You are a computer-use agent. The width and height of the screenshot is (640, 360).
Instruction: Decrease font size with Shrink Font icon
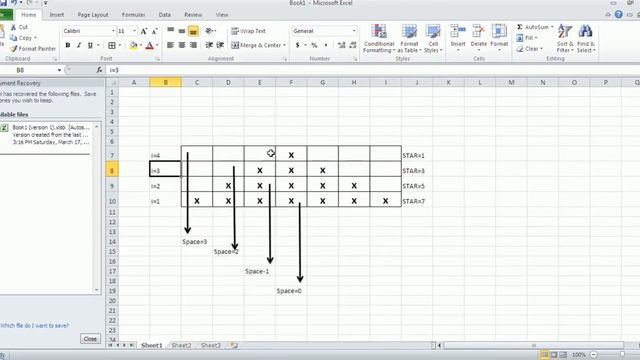[x=155, y=31]
